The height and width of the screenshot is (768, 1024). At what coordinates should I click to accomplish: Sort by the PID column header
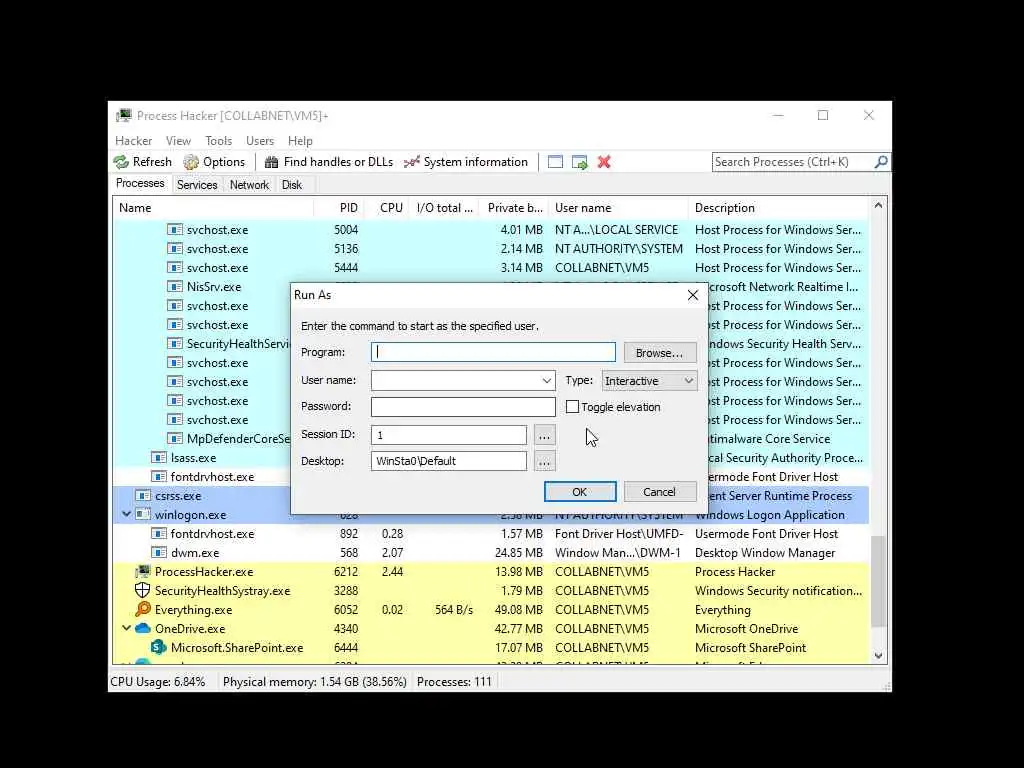[x=338, y=208]
